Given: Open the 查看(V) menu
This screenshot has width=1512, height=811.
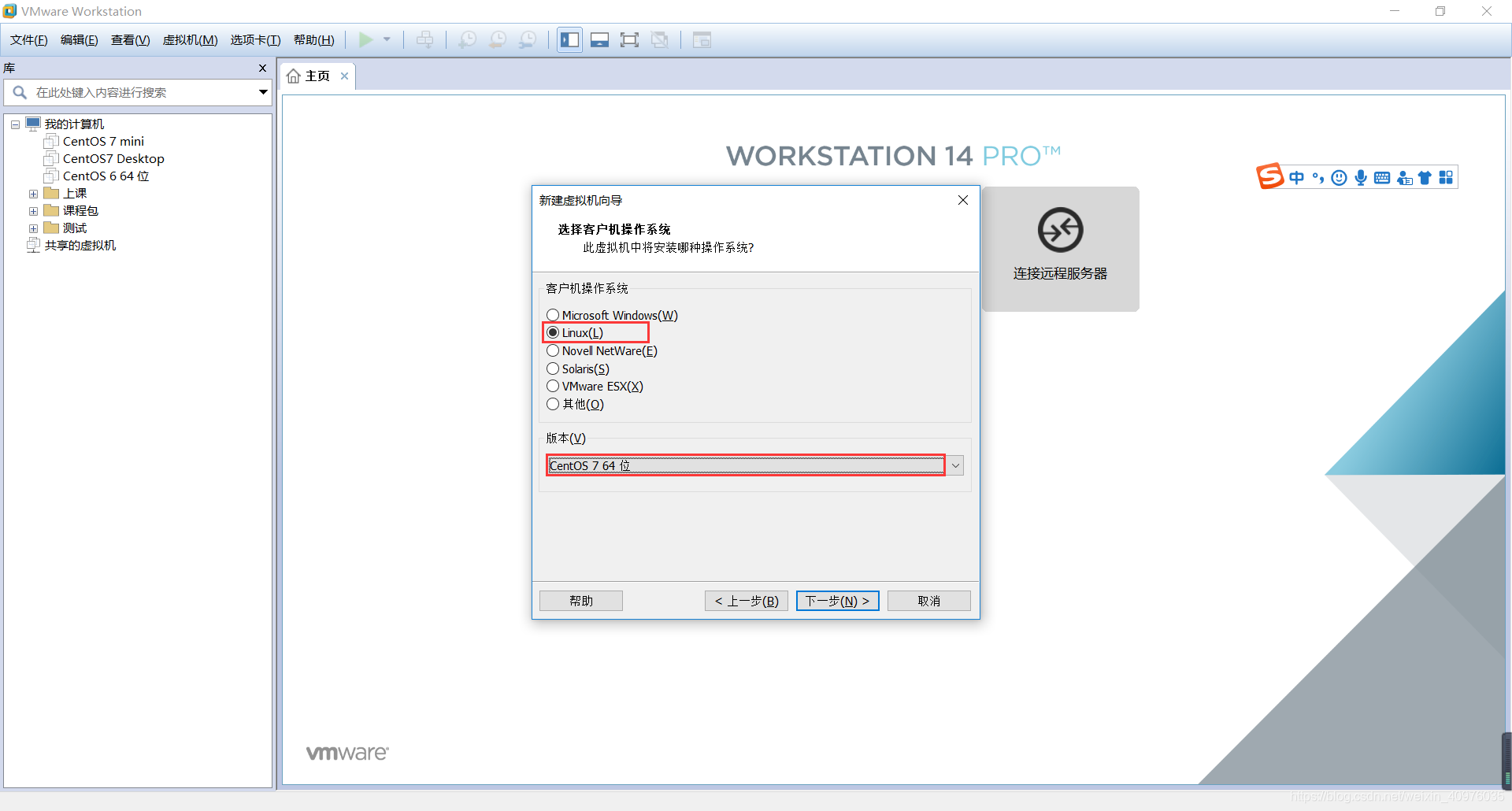Looking at the screenshot, I should (x=131, y=40).
